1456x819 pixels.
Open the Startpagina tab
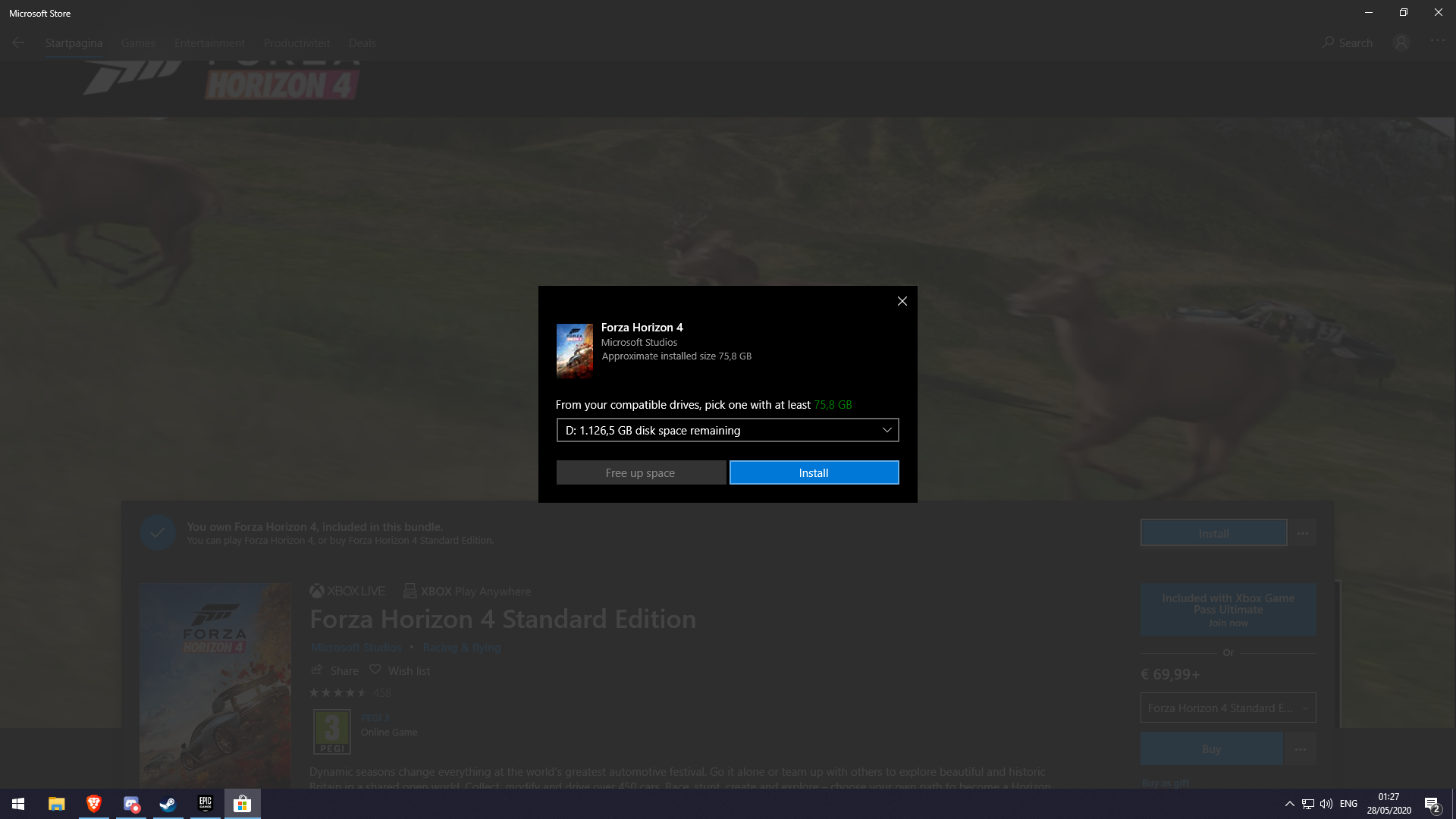pyautogui.click(x=74, y=43)
